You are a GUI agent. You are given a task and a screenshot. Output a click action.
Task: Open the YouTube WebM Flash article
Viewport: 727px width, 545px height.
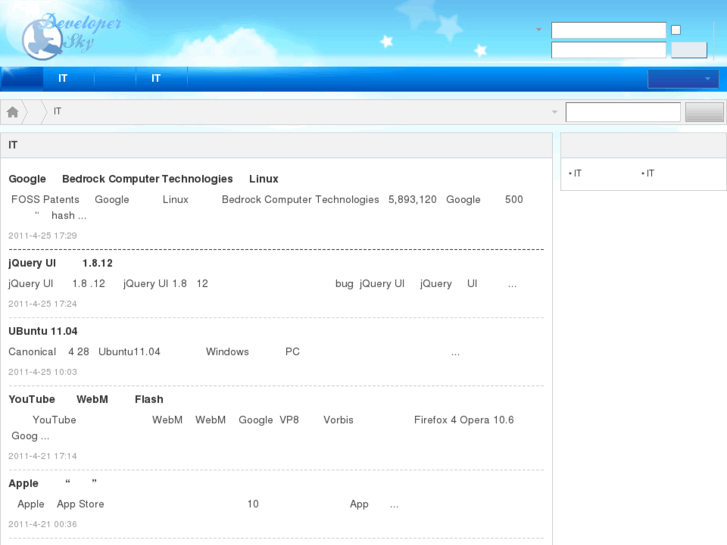(x=86, y=399)
